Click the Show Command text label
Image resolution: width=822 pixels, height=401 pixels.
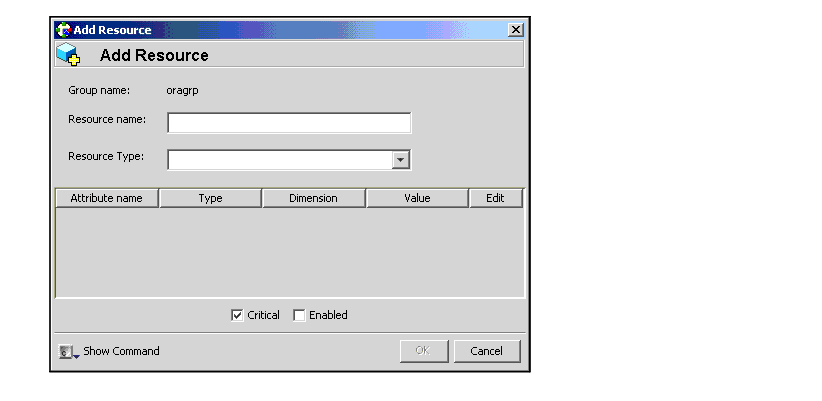[121, 351]
